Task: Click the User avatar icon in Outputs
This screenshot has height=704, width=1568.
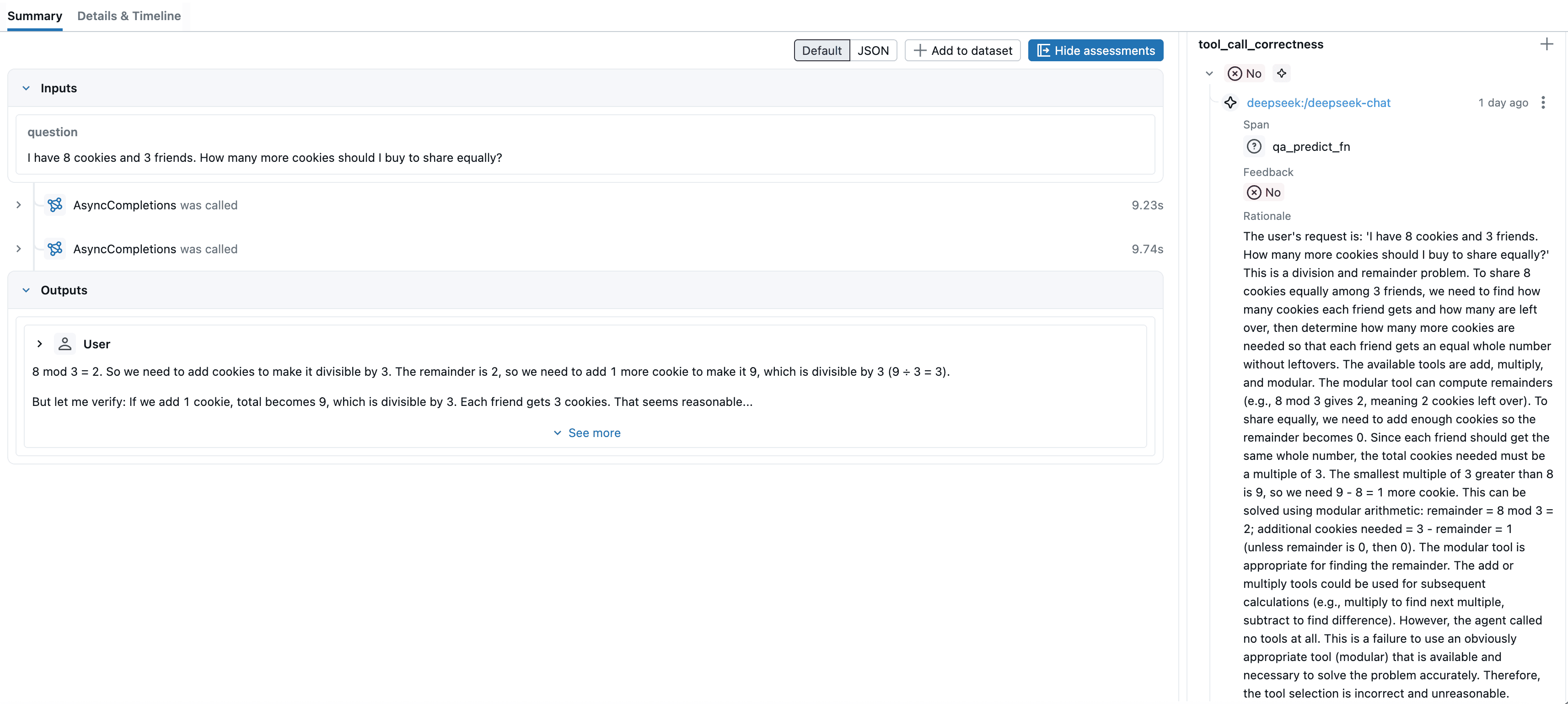Action: [64, 344]
